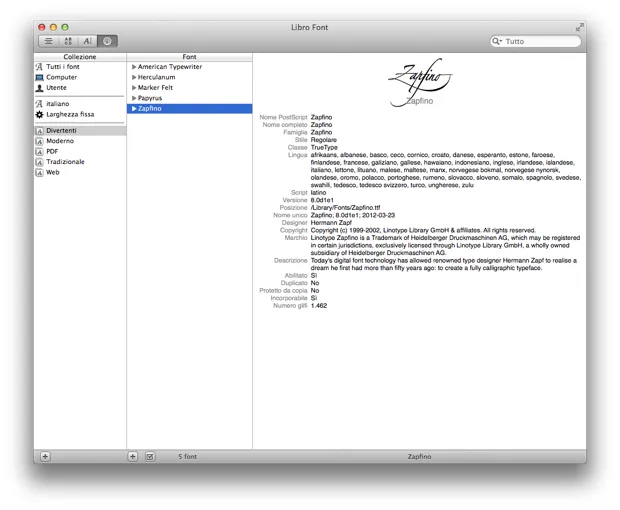Click the /Library/Fonts/Zapfino.ttf path value
Screen dimensions: 620x510
tap(345, 208)
